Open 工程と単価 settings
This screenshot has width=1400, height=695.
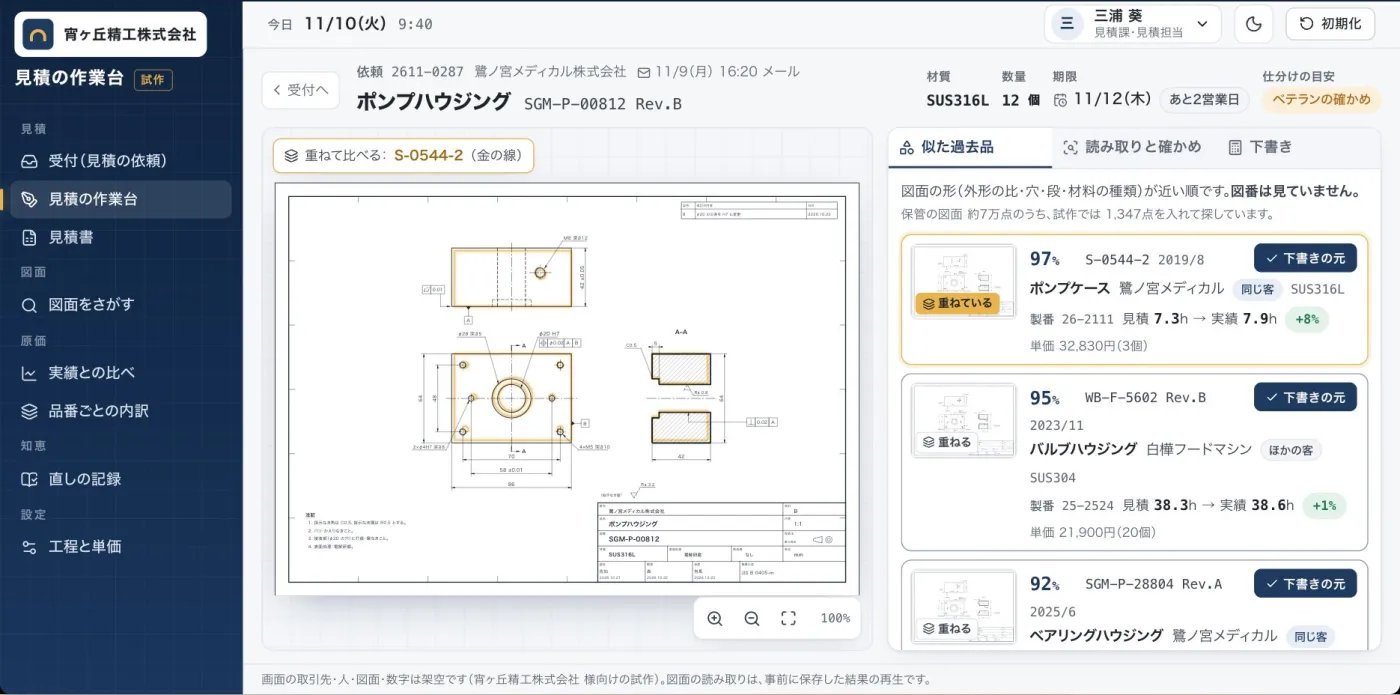pos(121,546)
